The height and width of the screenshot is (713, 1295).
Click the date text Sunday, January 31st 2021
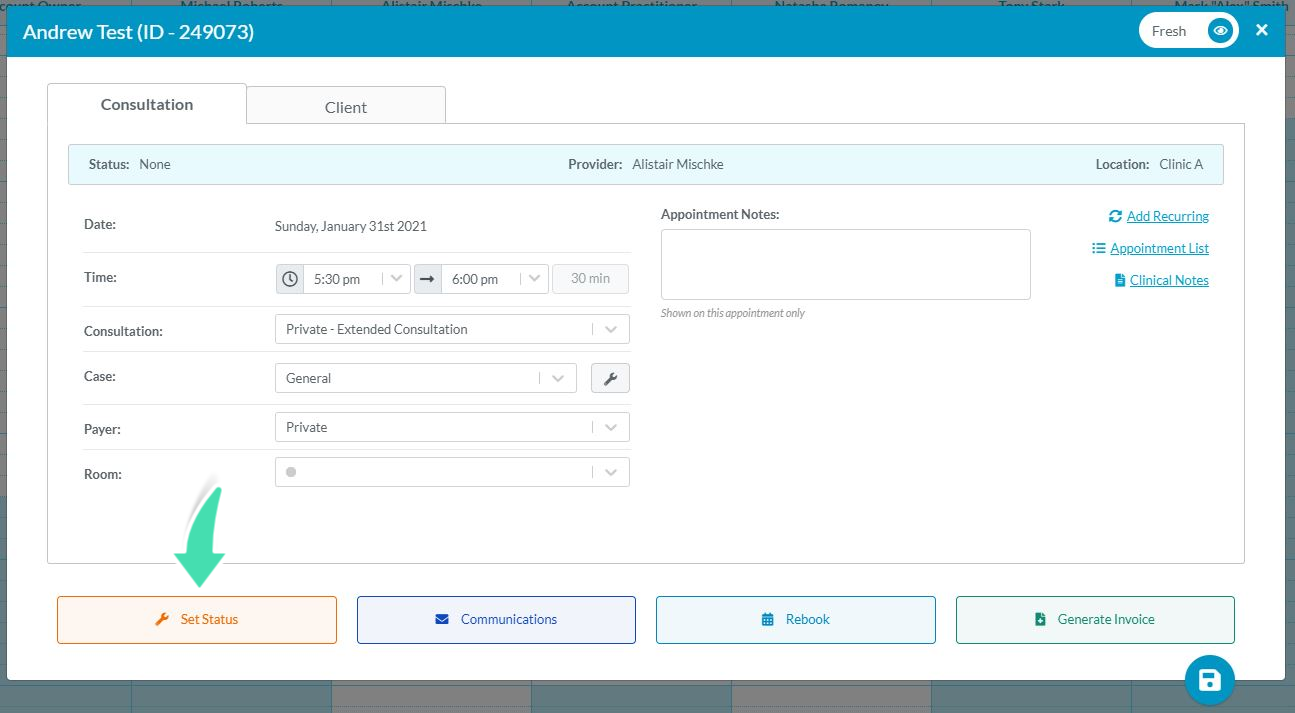[351, 226]
